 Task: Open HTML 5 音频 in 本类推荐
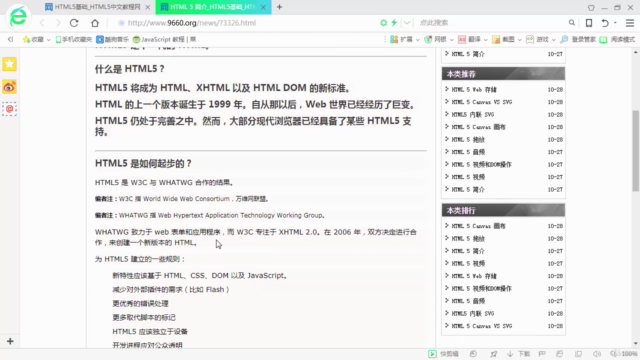(x=468, y=152)
